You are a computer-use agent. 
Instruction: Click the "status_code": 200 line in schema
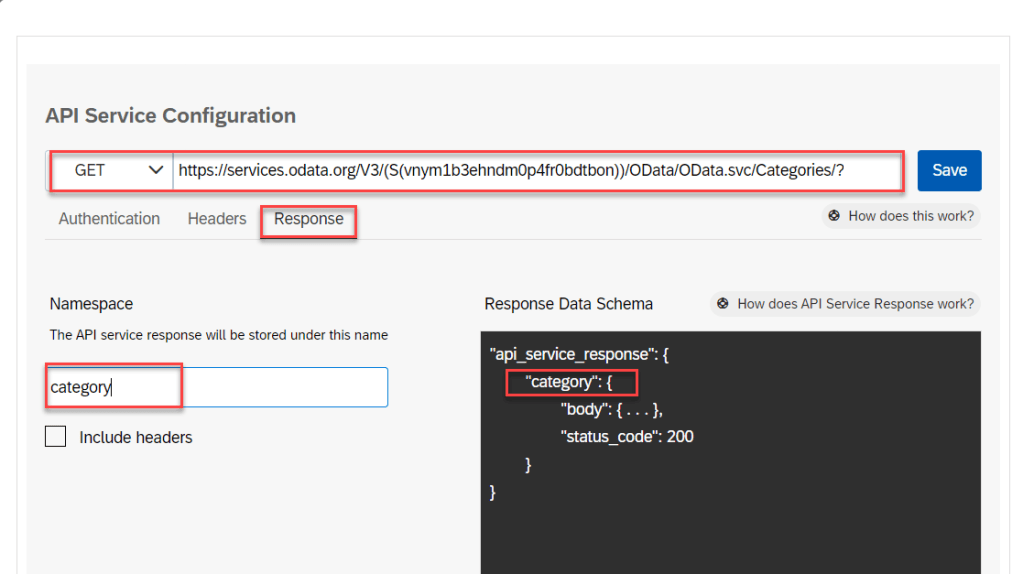[x=627, y=436]
